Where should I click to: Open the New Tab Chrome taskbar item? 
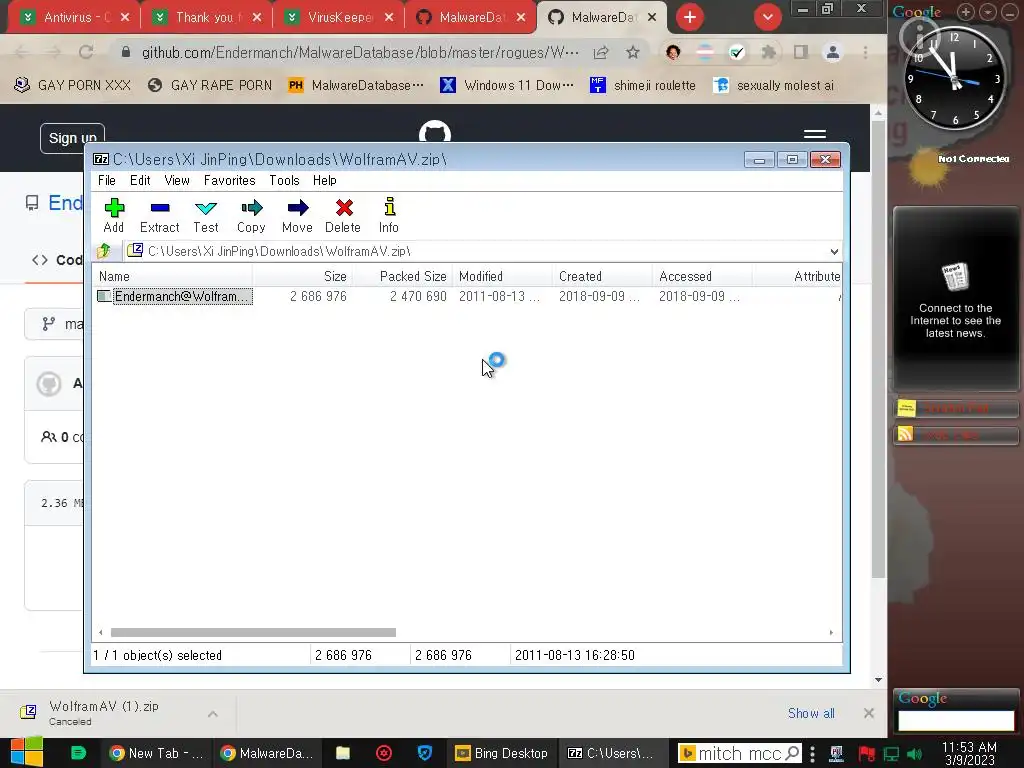coord(157,753)
